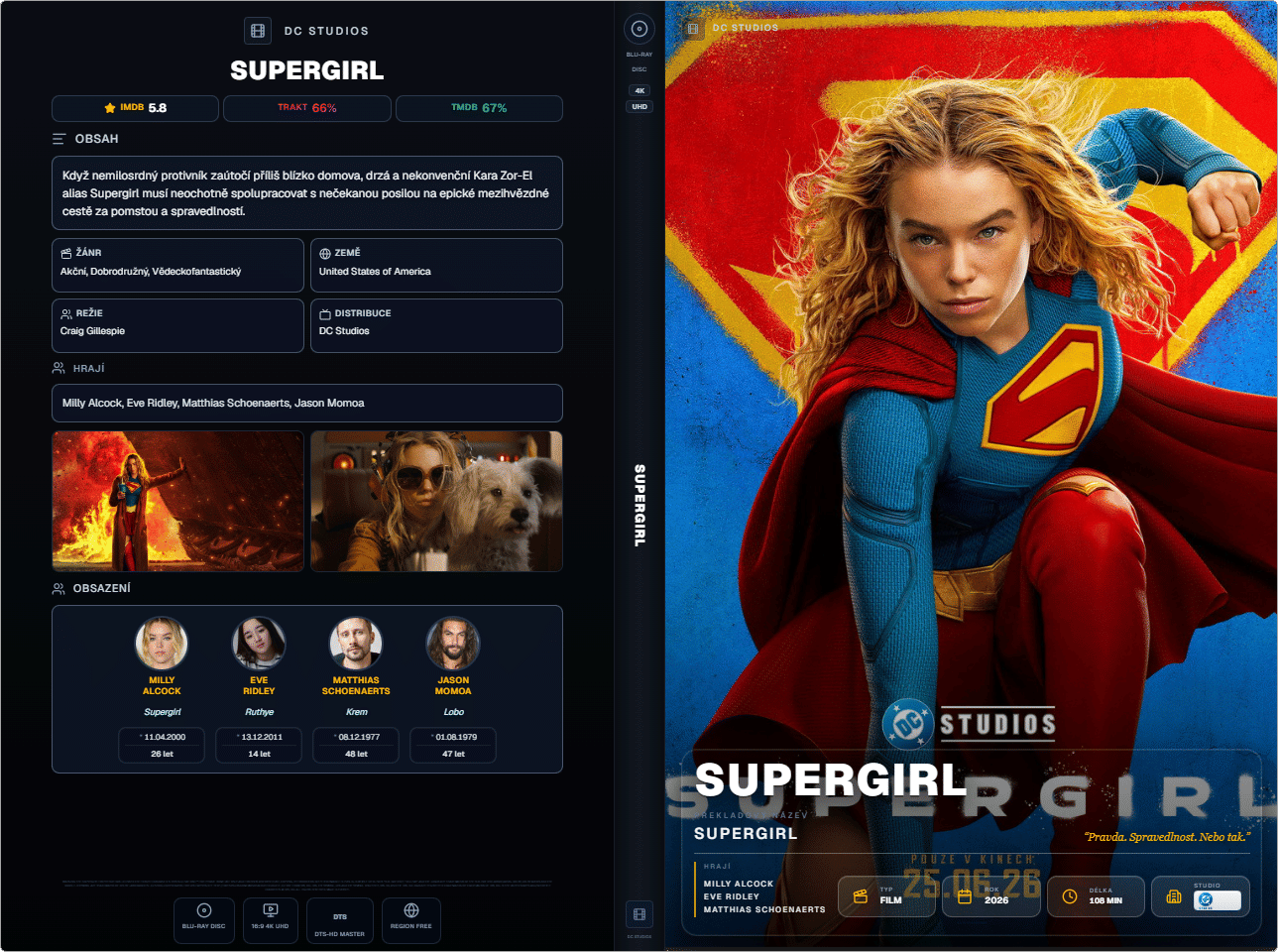1278x952 pixels.
Task: Click the TRAKT 66% rating badge
Action: (307, 108)
